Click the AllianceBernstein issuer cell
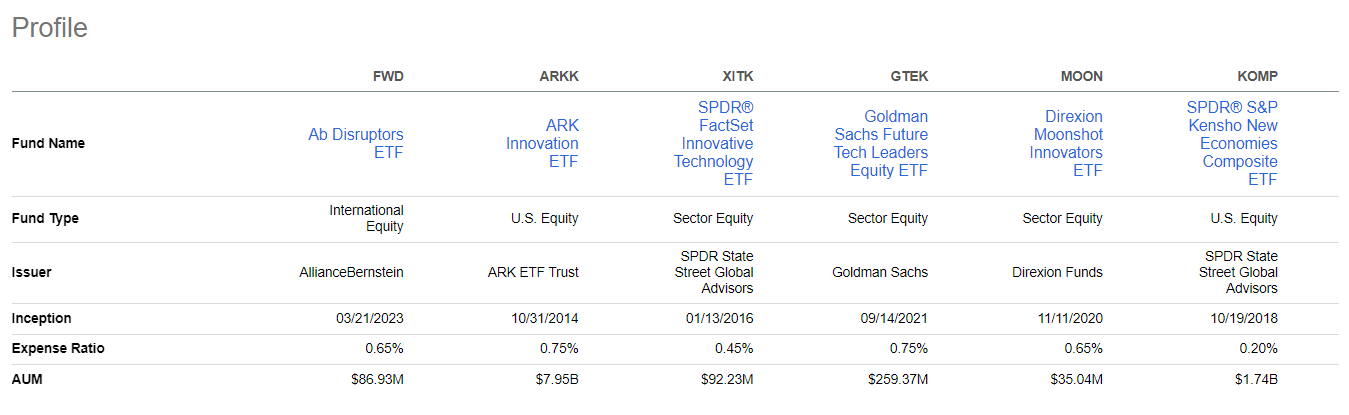 coord(351,272)
